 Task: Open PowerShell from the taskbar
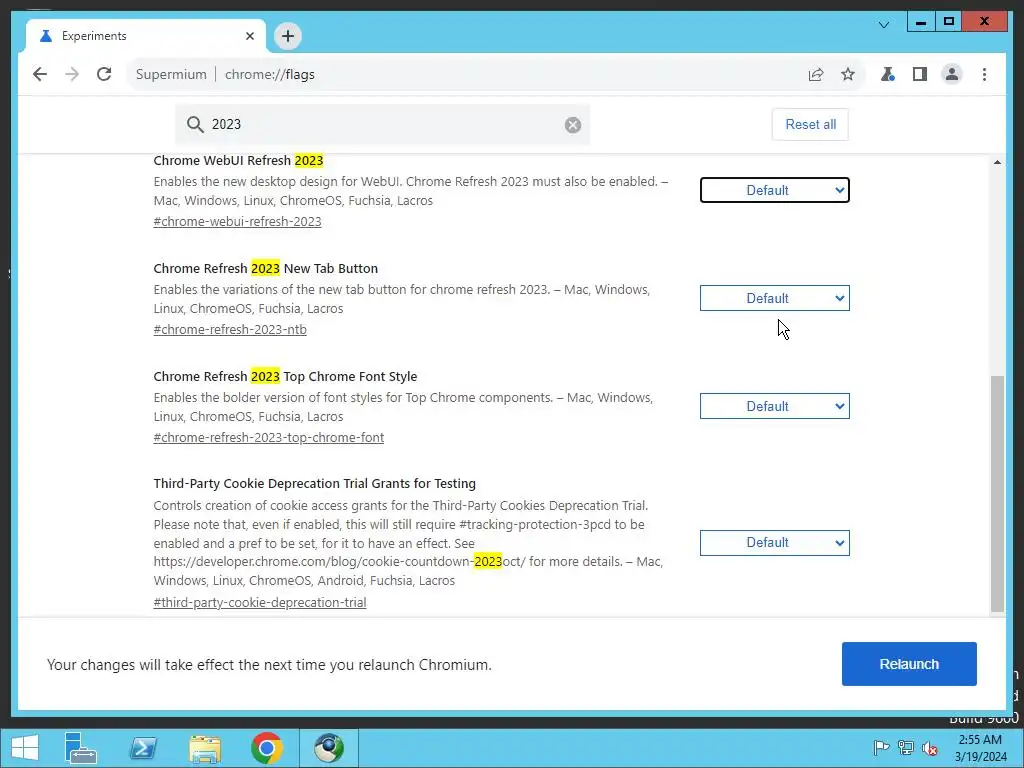point(143,748)
